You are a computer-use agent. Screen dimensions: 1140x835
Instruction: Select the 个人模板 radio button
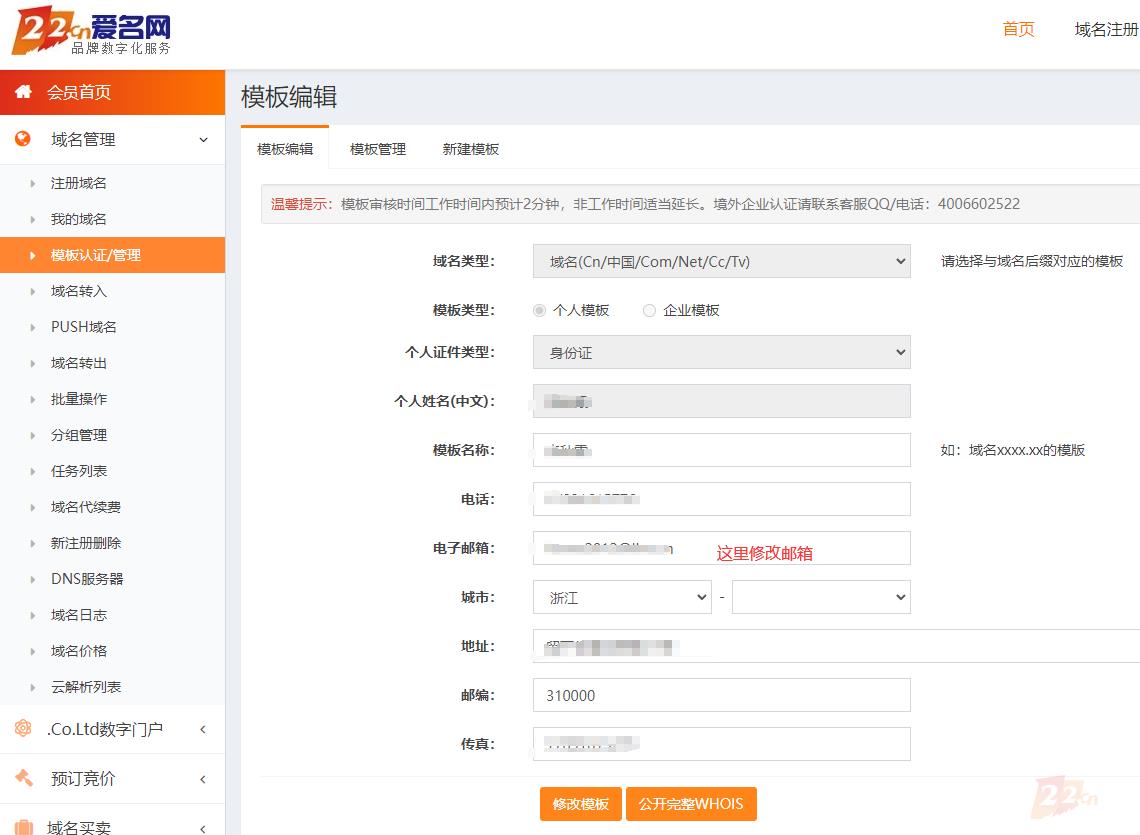[x=540, y=310]
